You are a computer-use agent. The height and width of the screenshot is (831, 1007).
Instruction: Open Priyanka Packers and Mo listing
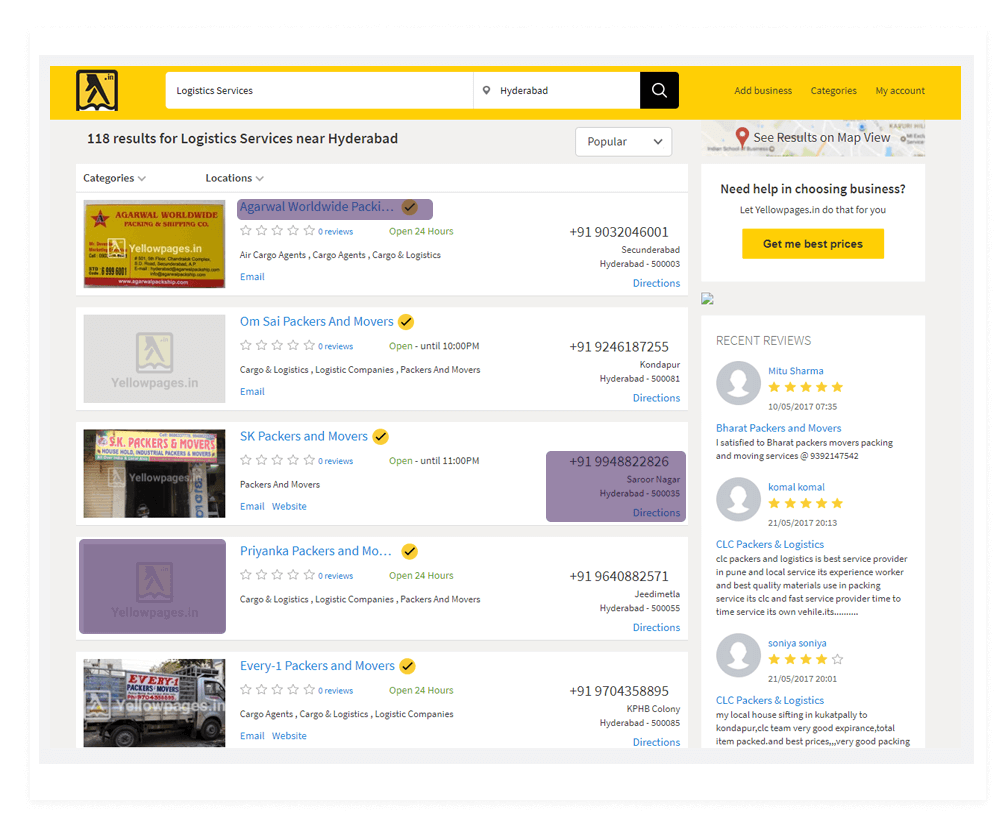pyautogui.click(x=315, y=551)
